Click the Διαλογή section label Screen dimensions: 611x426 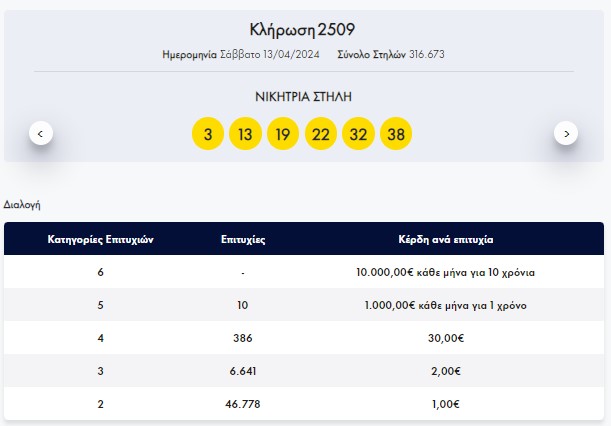tap(22, 204)
